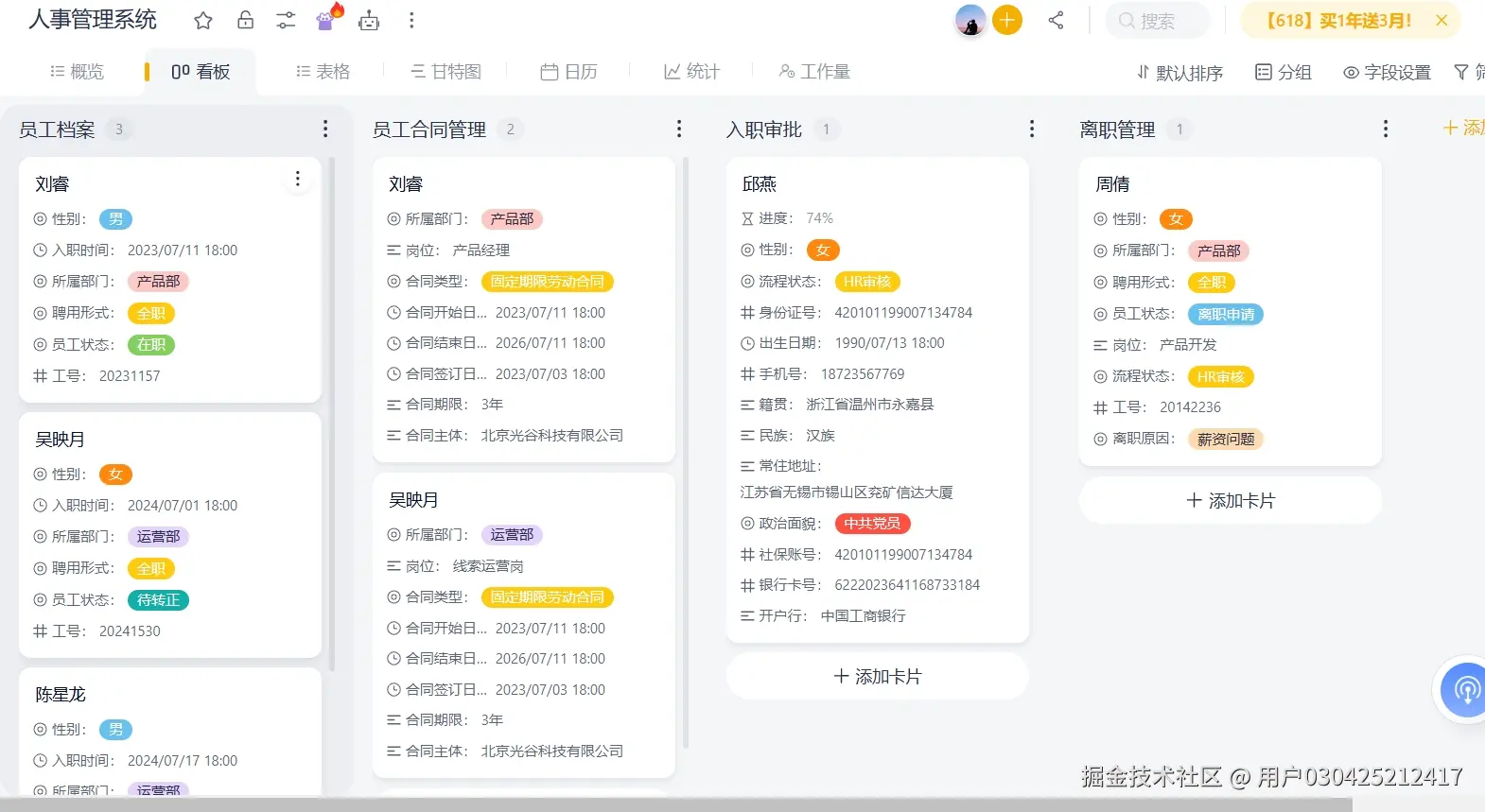The image size is (1485, 812).
Task: Open the 统计 view tab
Action: click(691, 72)
